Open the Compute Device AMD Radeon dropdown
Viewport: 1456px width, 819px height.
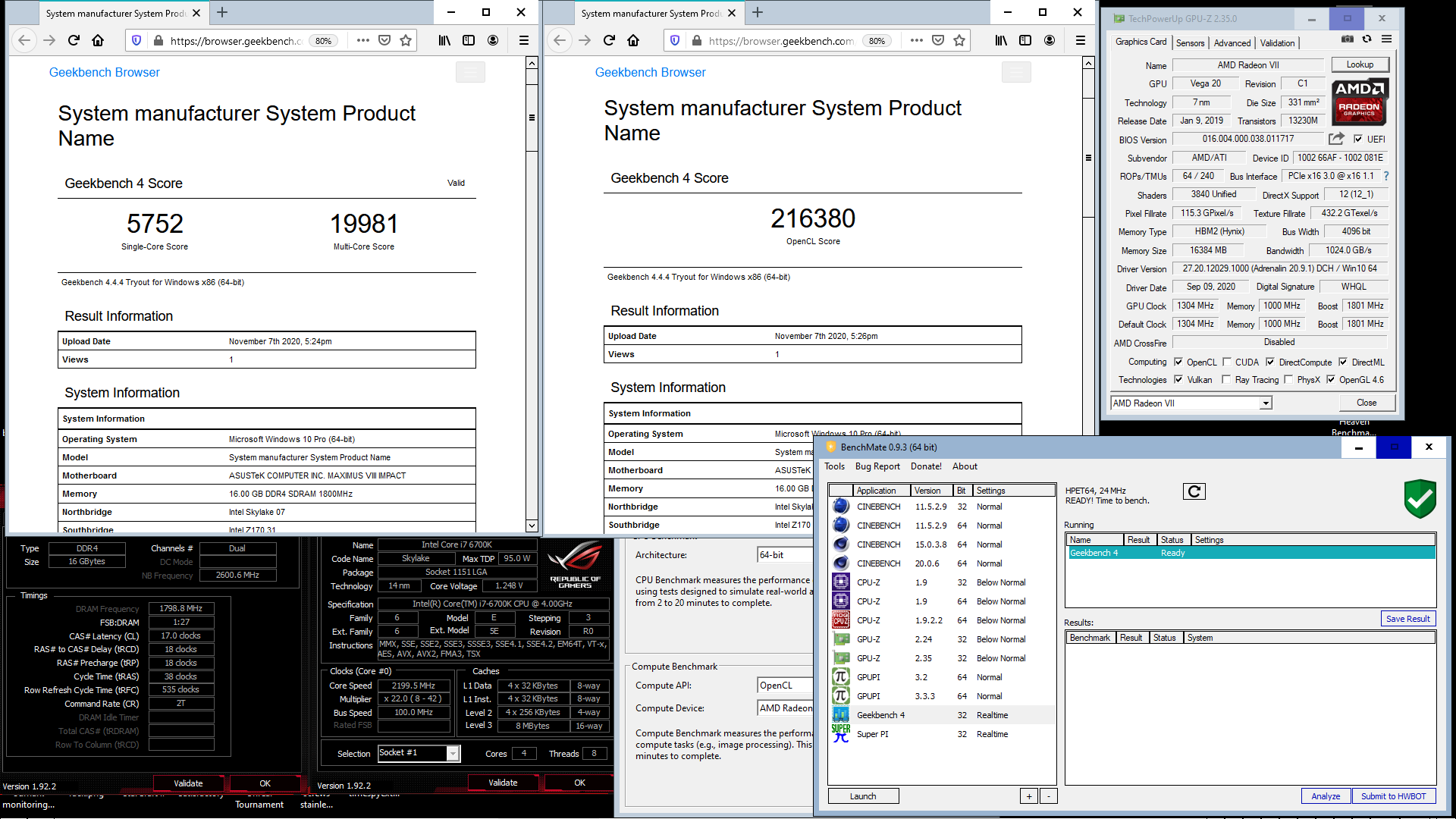[x=785, y=708]
